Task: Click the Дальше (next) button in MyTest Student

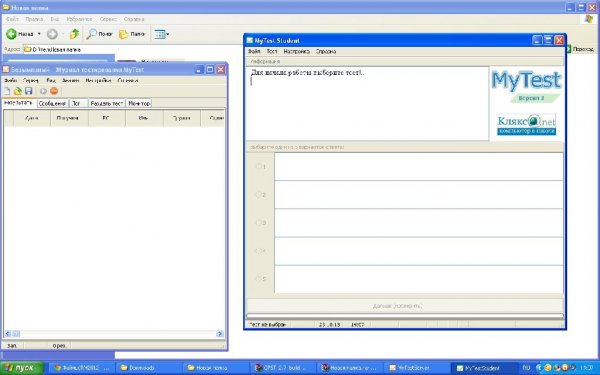Action: pyautogui.click(x=405, y=306)
